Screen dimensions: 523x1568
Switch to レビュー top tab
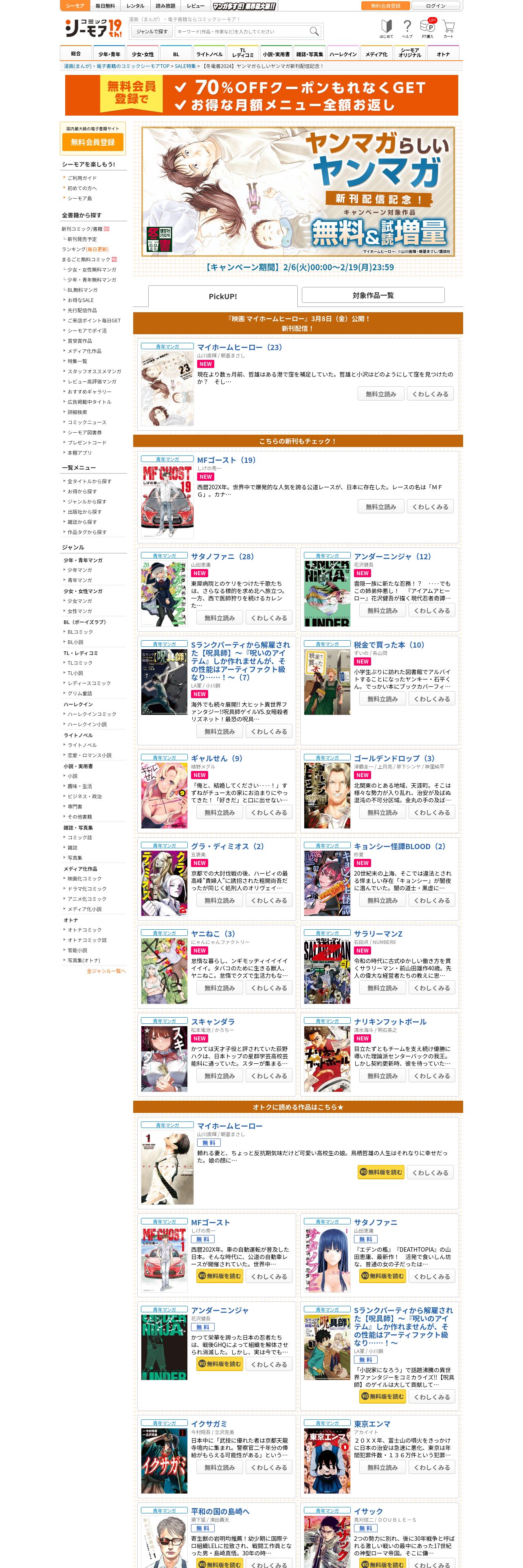196,6
